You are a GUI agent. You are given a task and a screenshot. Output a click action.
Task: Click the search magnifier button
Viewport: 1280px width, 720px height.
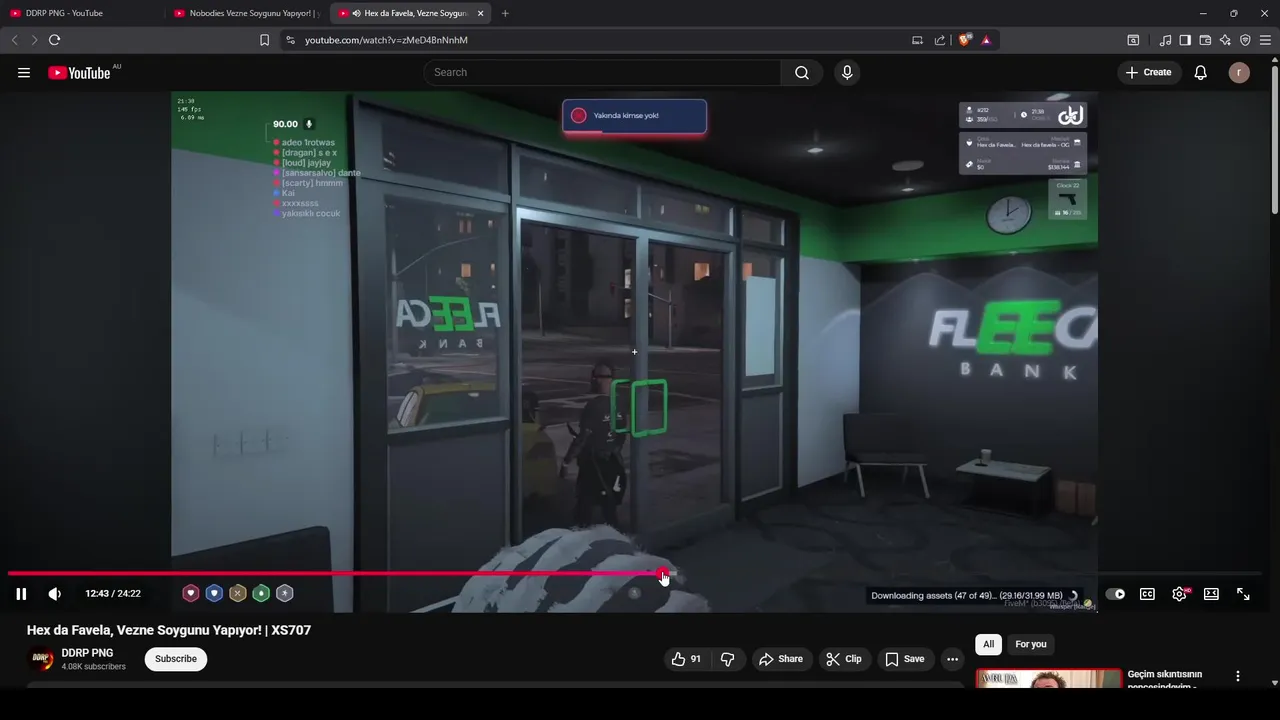pos(802,72)
